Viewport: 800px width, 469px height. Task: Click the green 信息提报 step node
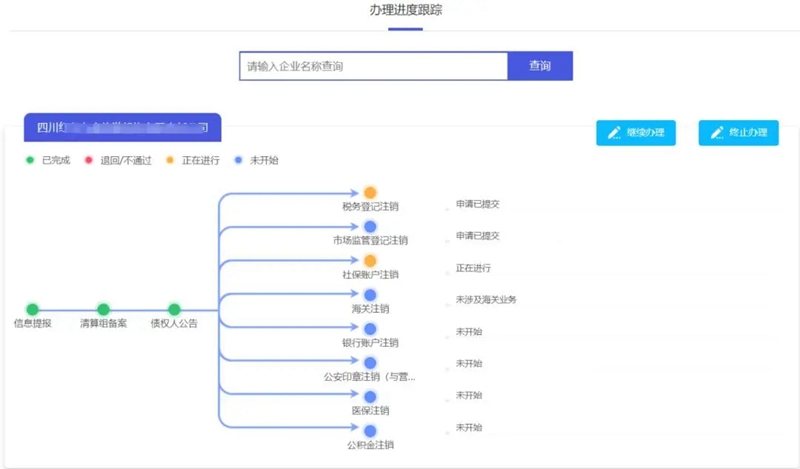coord(33,309)
